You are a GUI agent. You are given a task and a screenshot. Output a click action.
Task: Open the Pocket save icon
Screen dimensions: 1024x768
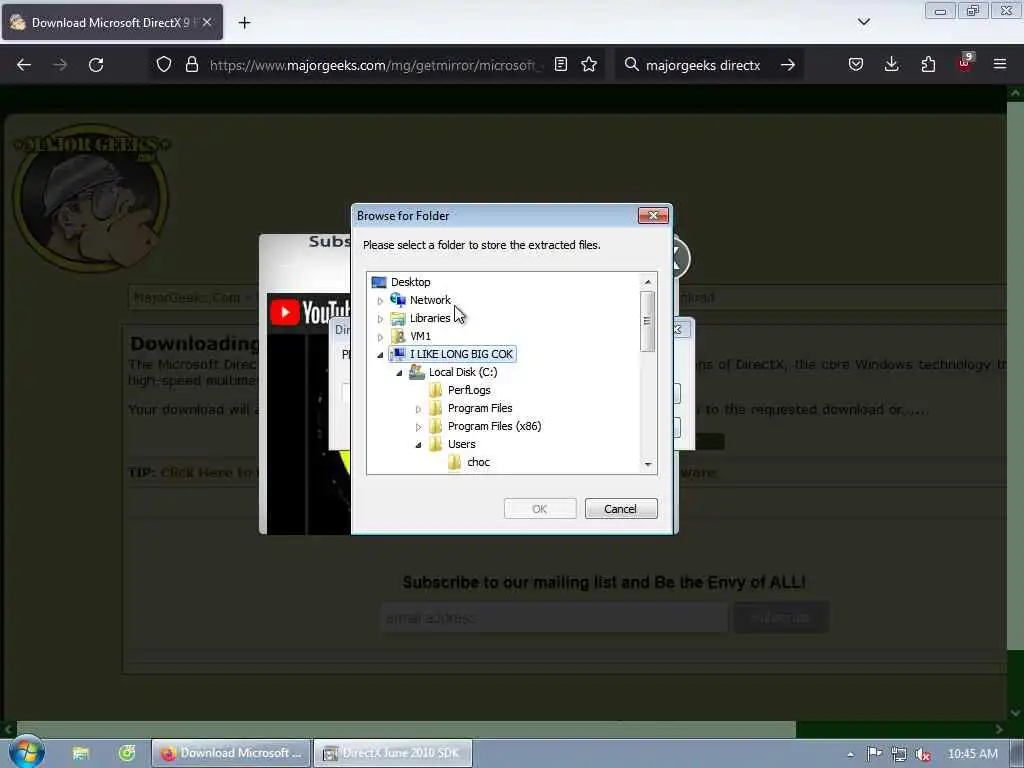(x=856, y=64)
